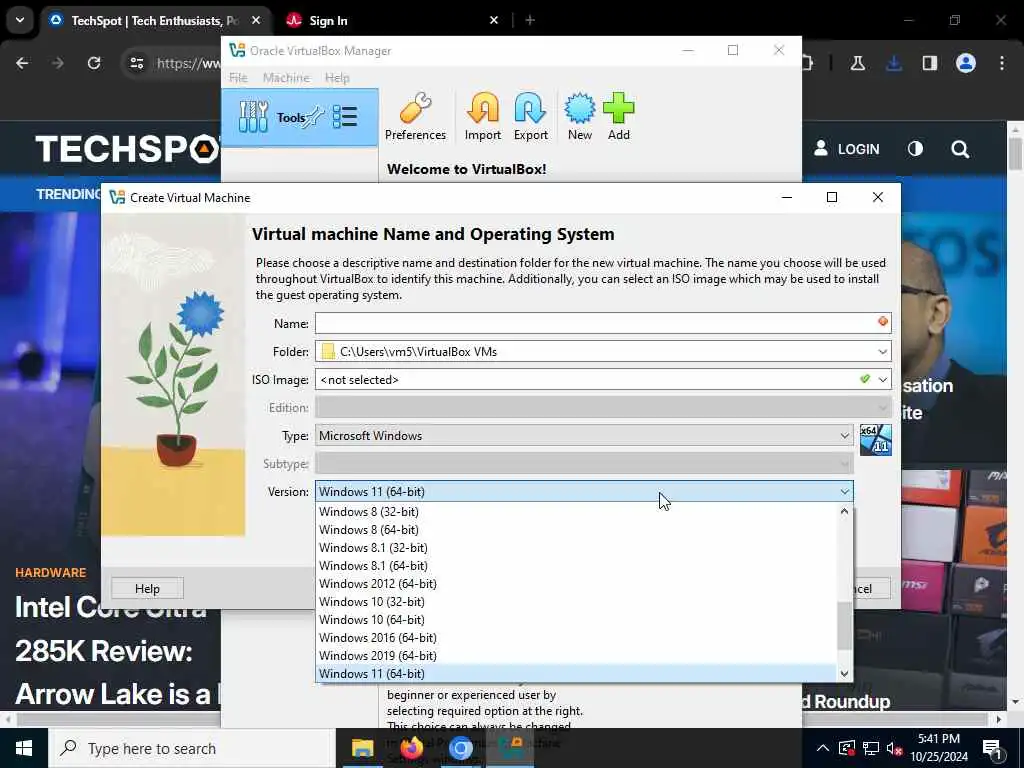Click Help button in Create Virtual Machine dialog
Viewport: 1024px width, 768px height.
tap(147, 588)
